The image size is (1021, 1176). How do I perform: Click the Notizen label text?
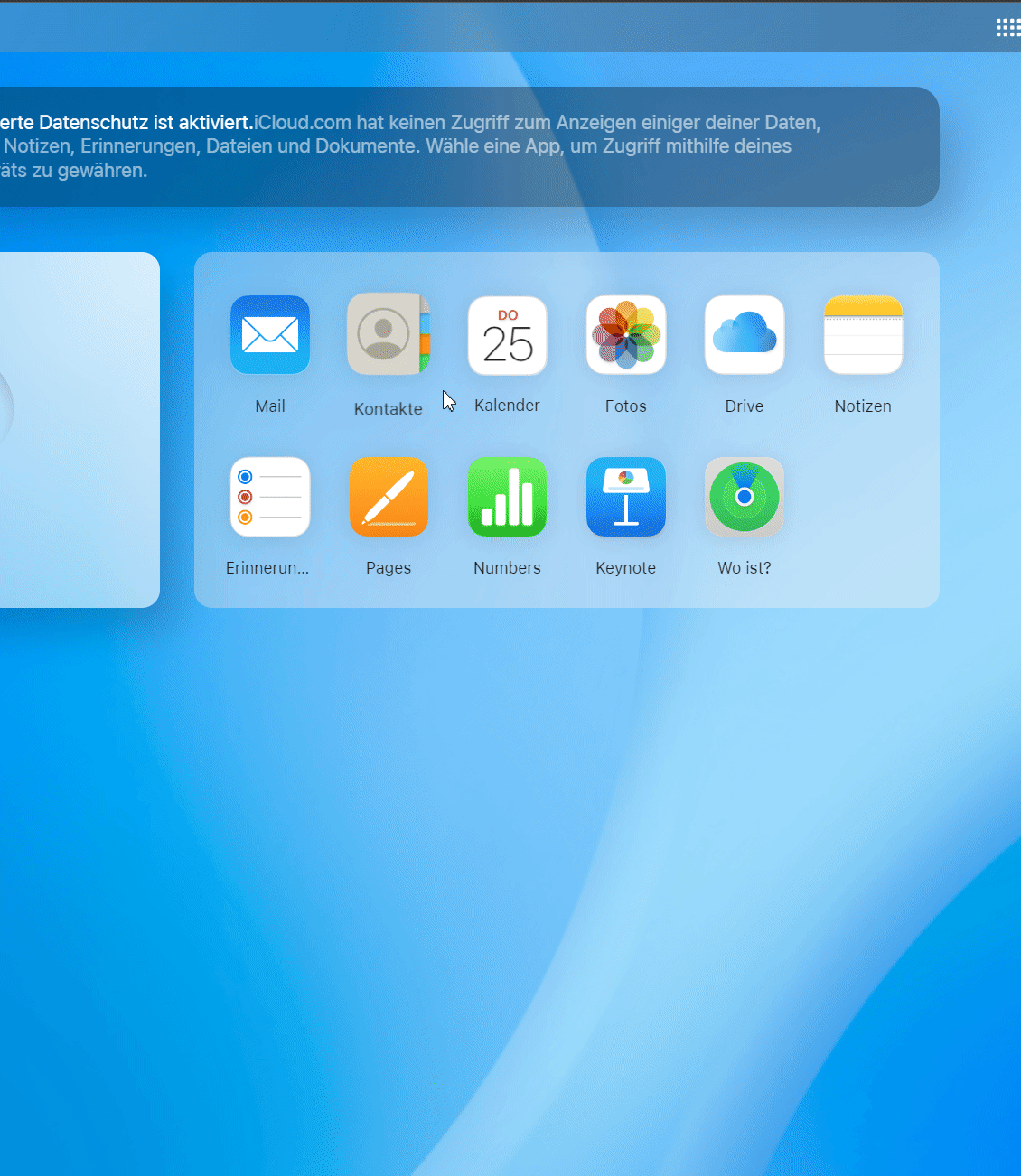863,406
